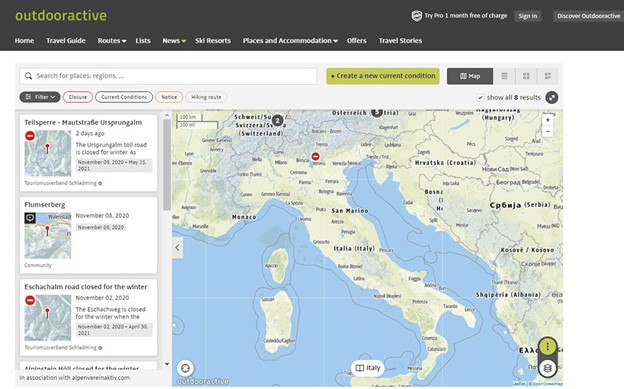Switch to the list view icon
This screenshot has height=389, width=624.
pos(504,76)
